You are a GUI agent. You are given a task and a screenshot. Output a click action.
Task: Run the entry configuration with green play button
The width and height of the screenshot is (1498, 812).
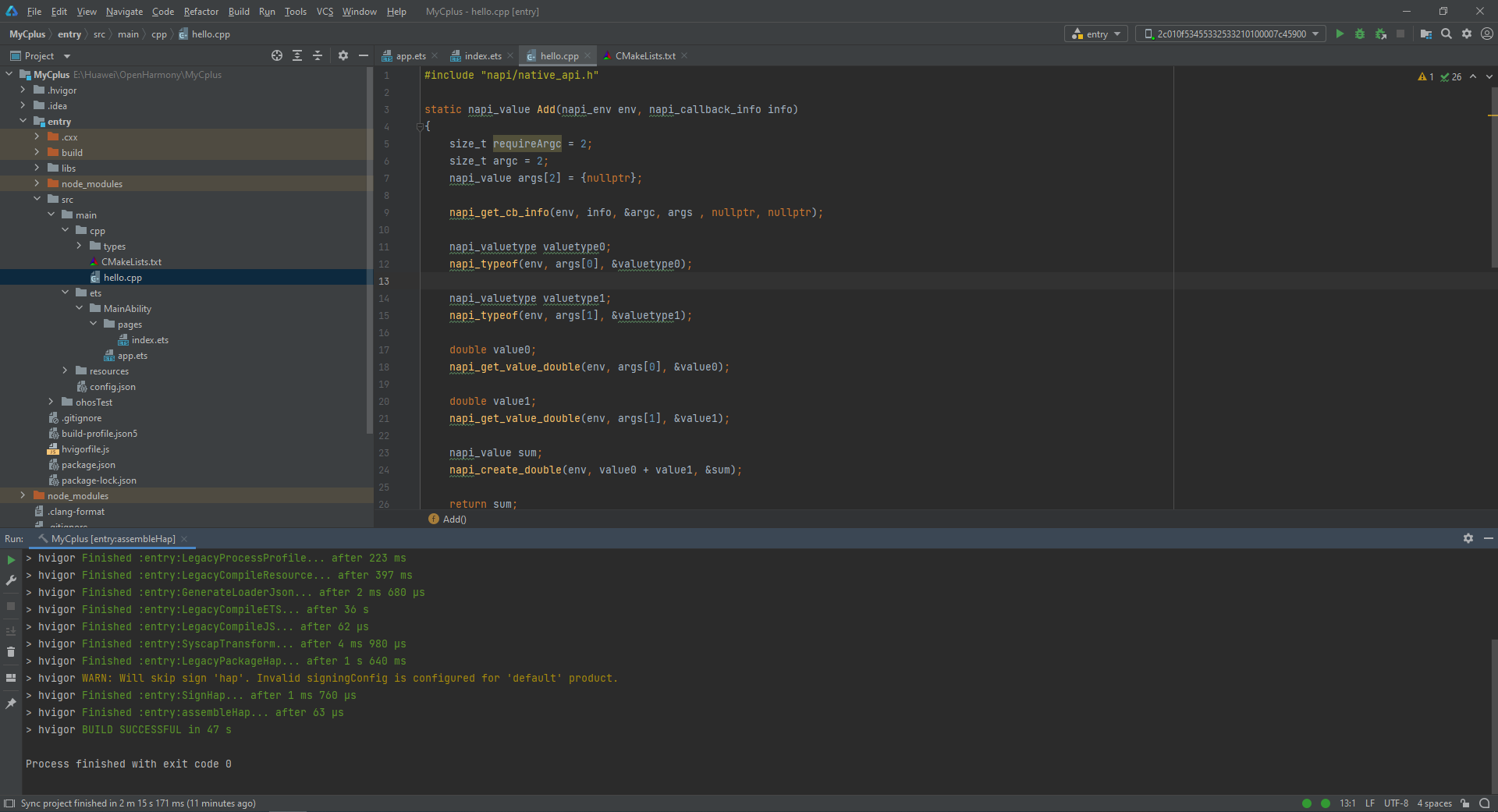[1340, 34]
